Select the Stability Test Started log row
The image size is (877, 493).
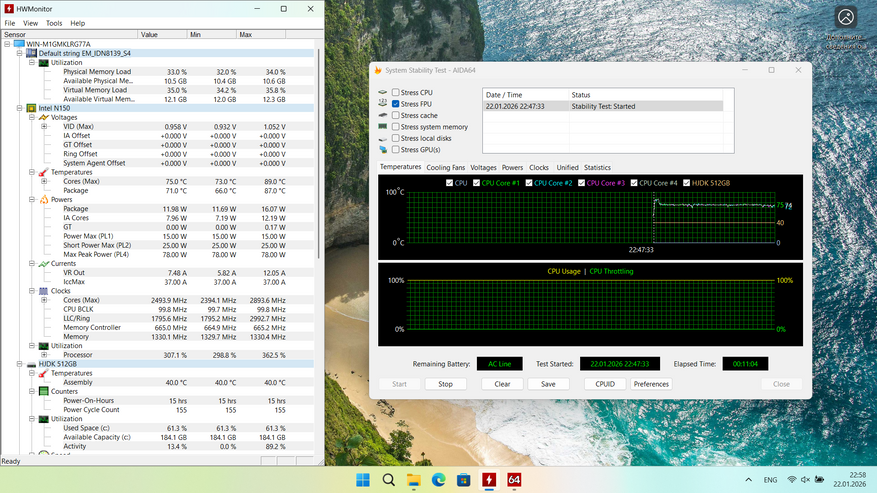click(602, 106)
